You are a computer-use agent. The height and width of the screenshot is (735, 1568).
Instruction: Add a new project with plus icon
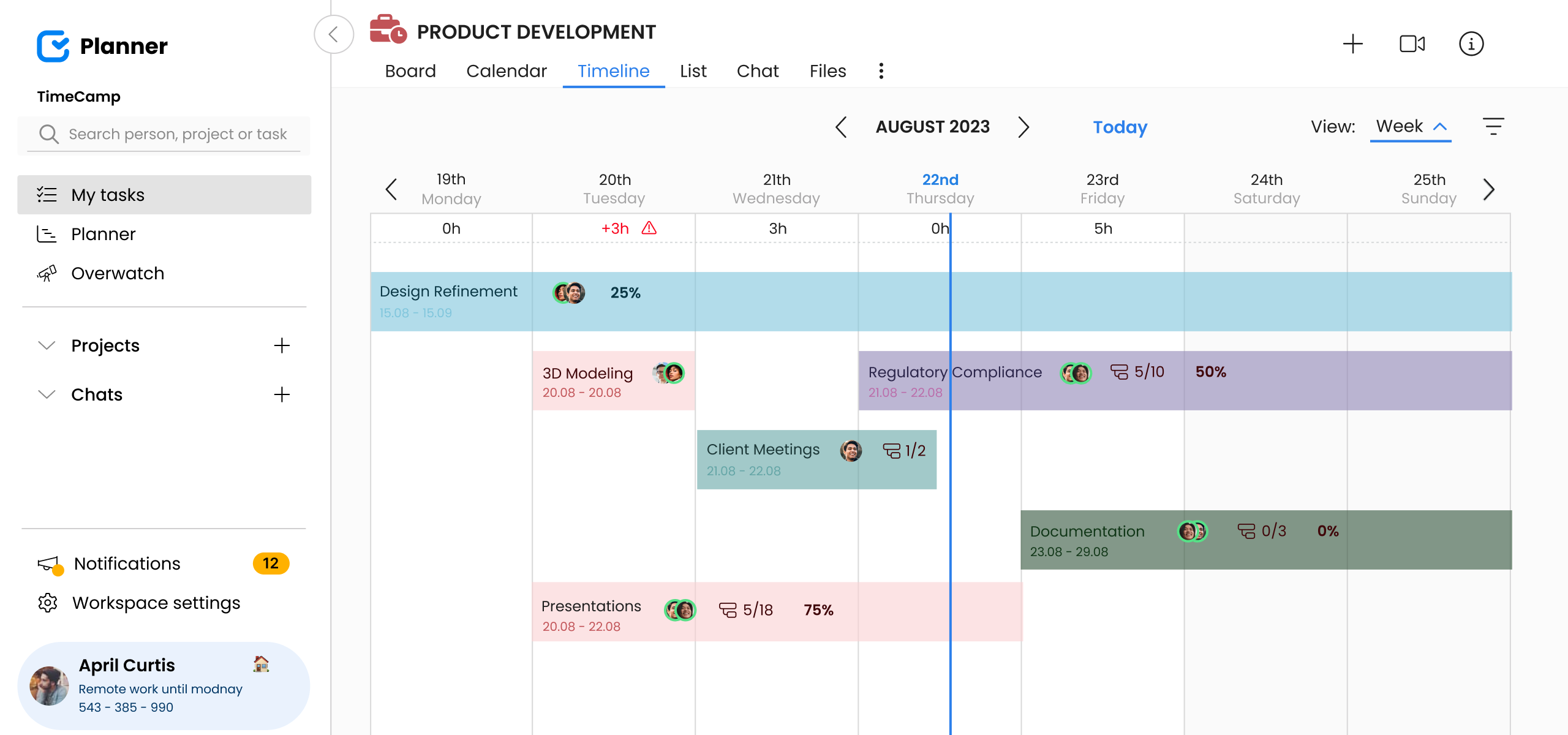[282, 345]
